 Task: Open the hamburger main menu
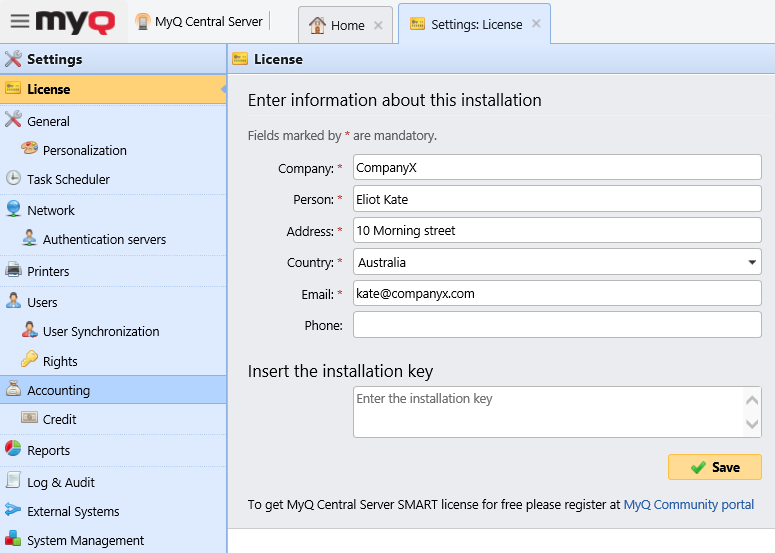click(19, 21)
